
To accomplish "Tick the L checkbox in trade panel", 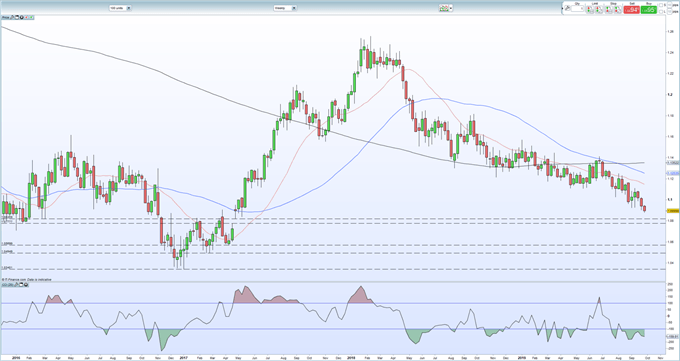I will point(660,12).
